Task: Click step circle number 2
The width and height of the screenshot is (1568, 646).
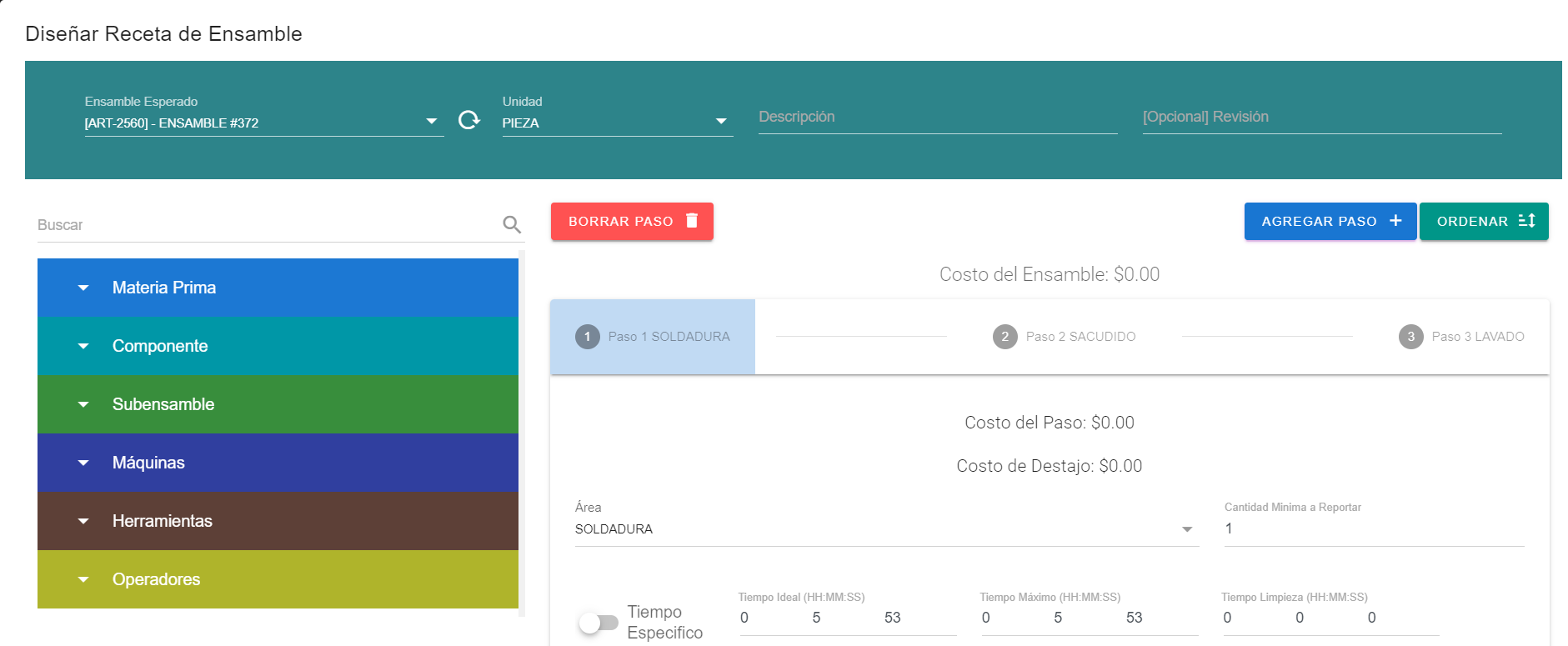Action: pyautogui.click(x=1004, y=337)
